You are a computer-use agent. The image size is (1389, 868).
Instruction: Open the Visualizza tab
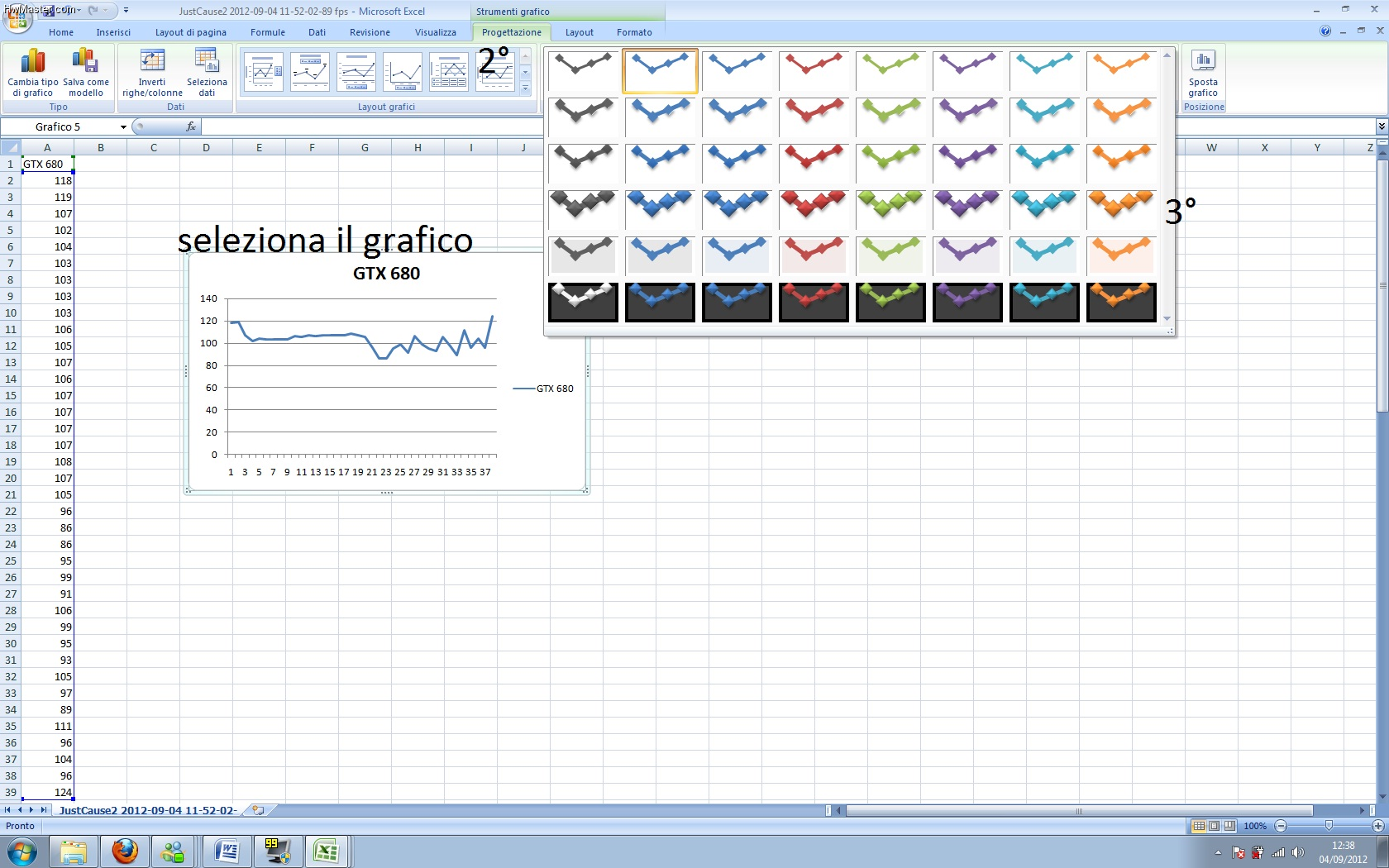(x=436, y=32)
